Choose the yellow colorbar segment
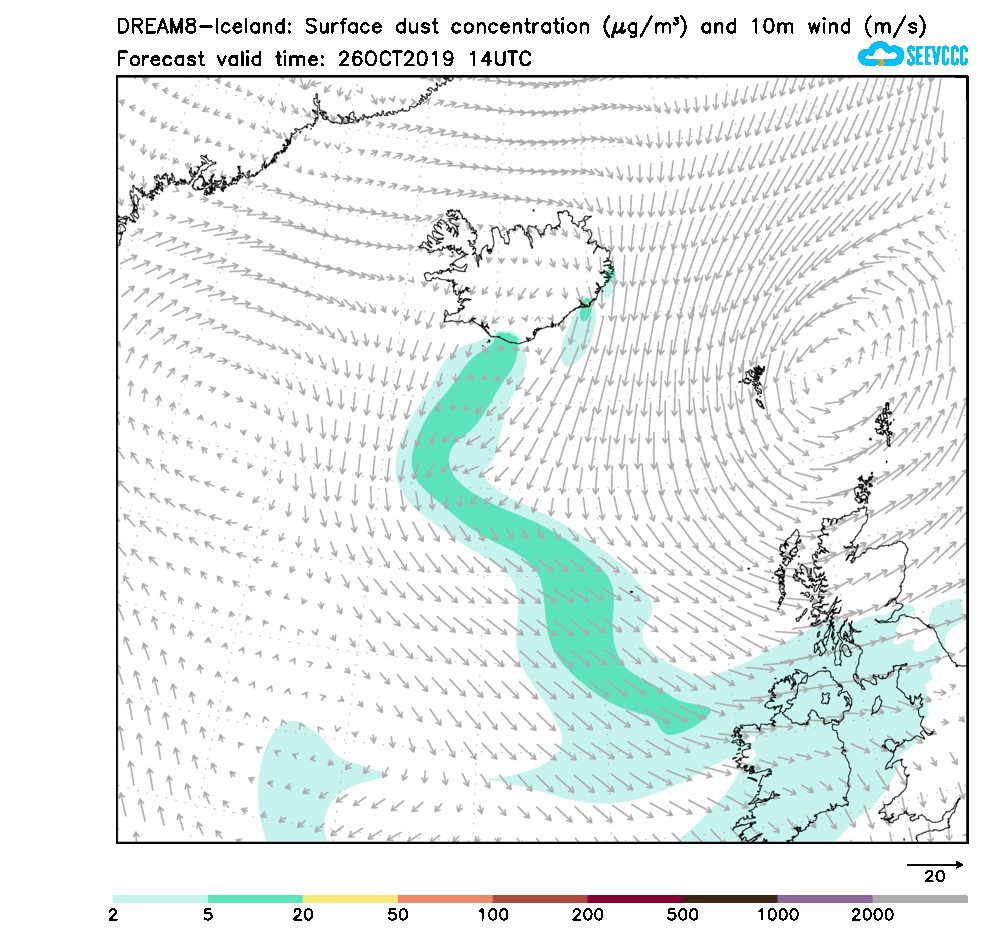 tap(350, 899)
